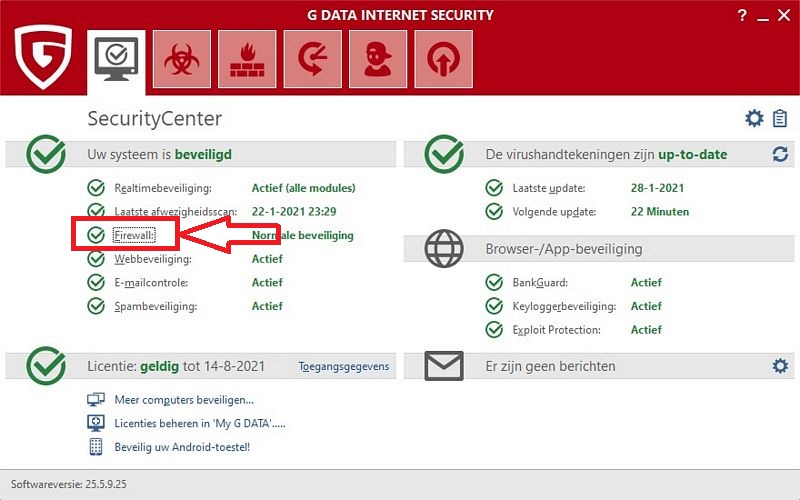Click the Firewall label
Viewport: 800px width, 500px height.
[134, 235]
